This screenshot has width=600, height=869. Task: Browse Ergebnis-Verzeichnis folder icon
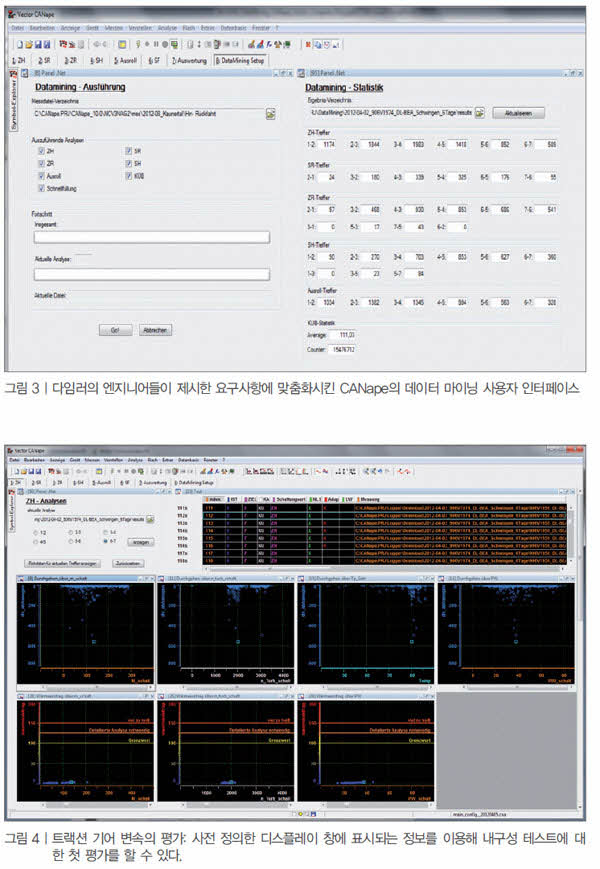[480, 113]
